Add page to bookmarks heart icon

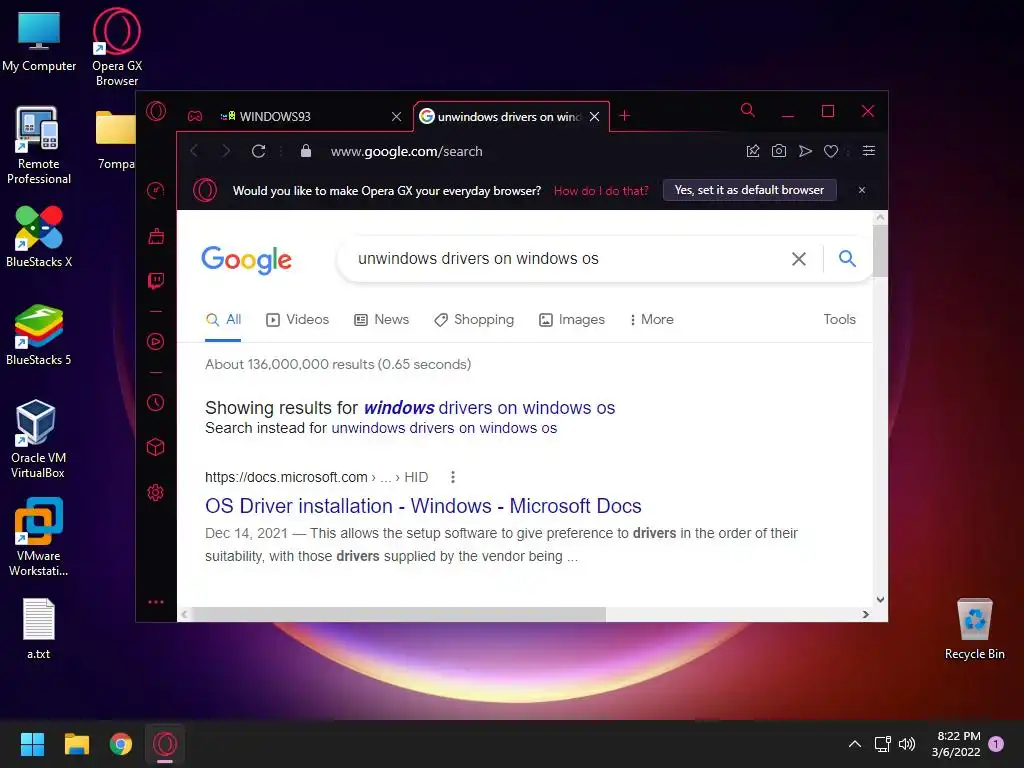coord(831,151)
